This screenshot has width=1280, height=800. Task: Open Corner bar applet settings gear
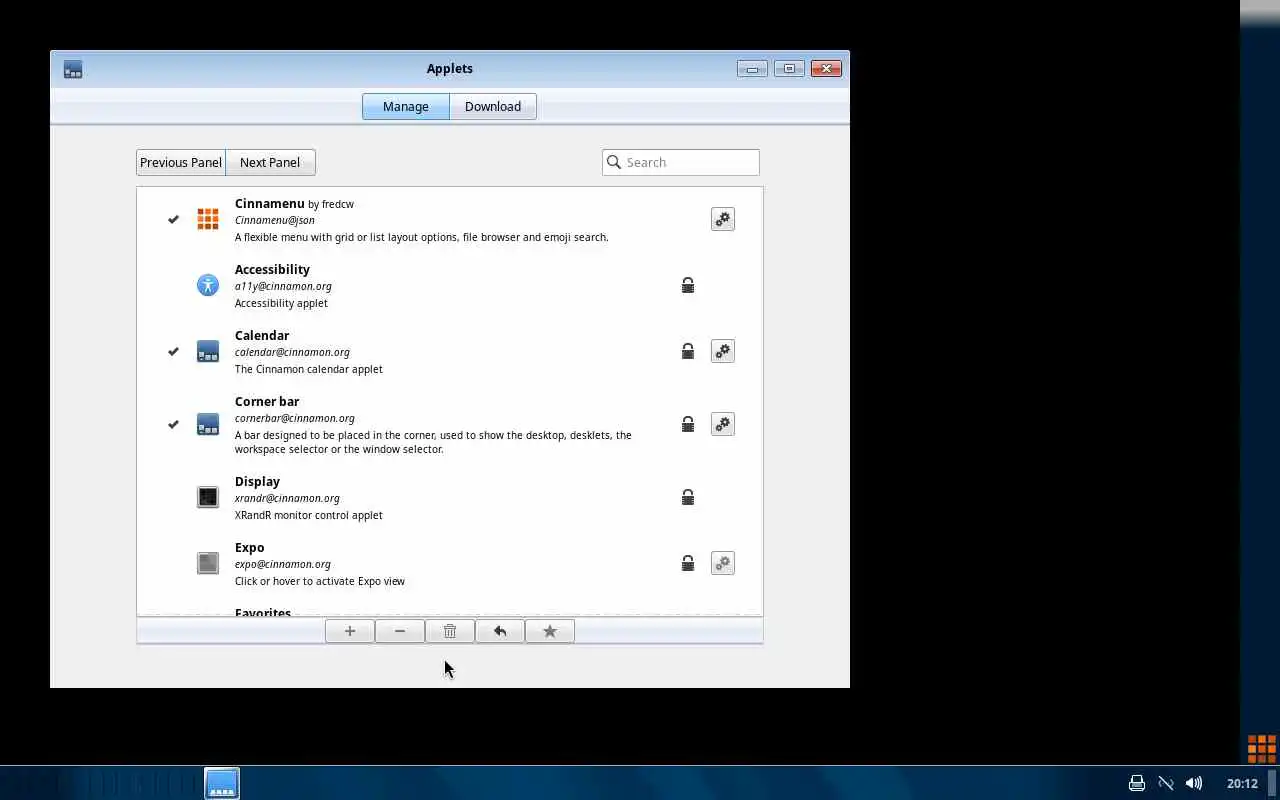[x=722, y=424]
